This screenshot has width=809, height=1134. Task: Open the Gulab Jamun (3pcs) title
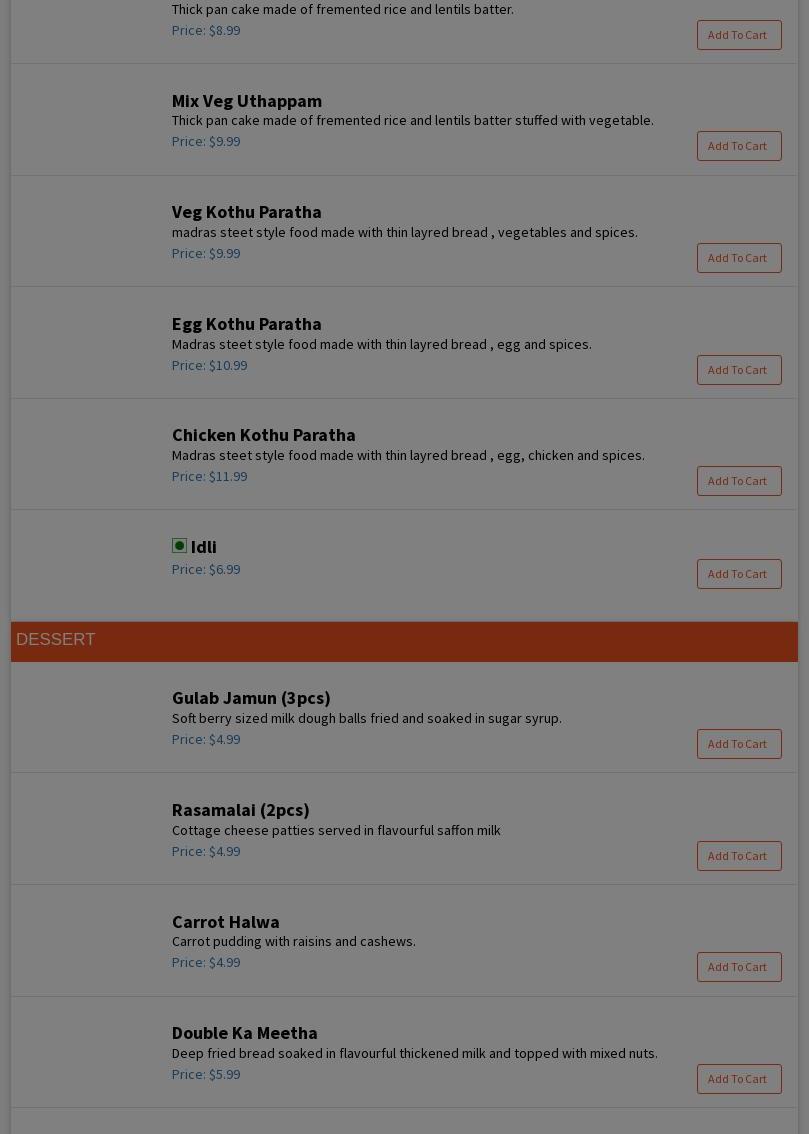point(250,698)
